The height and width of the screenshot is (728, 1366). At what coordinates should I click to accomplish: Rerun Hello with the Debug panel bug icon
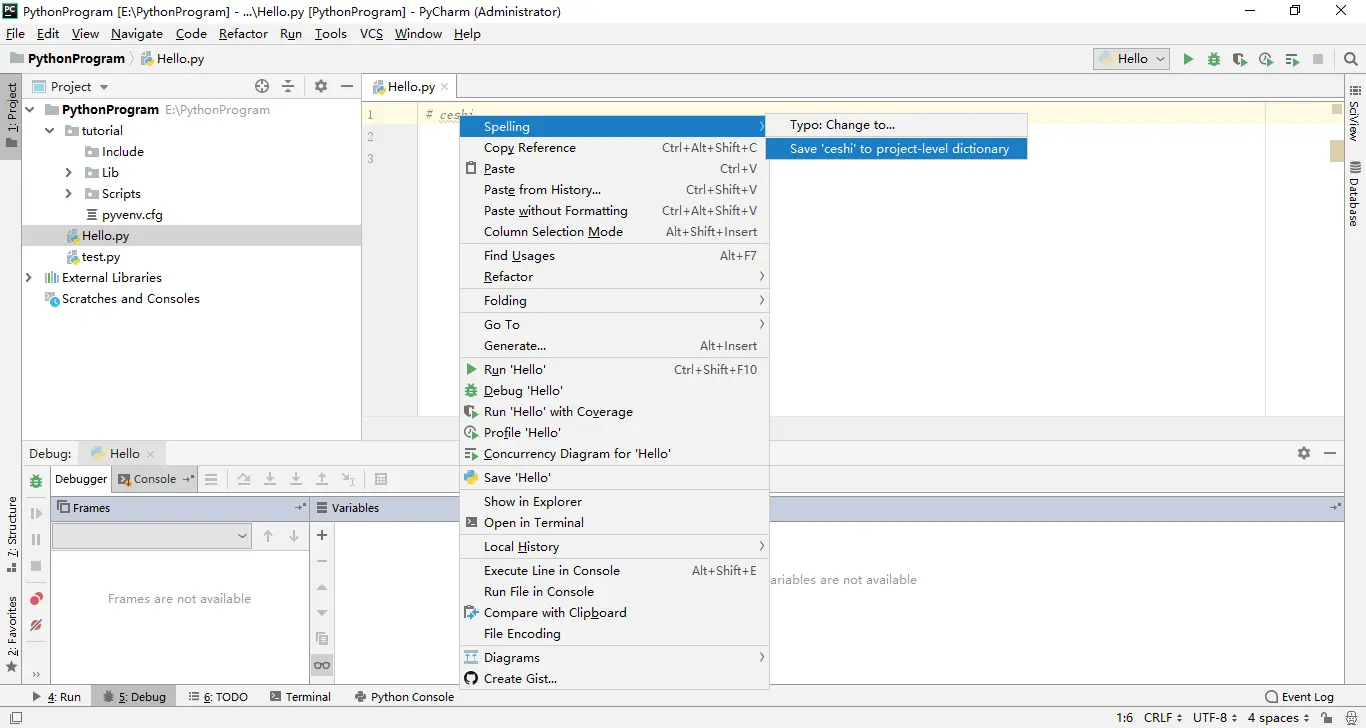point(36,481)
